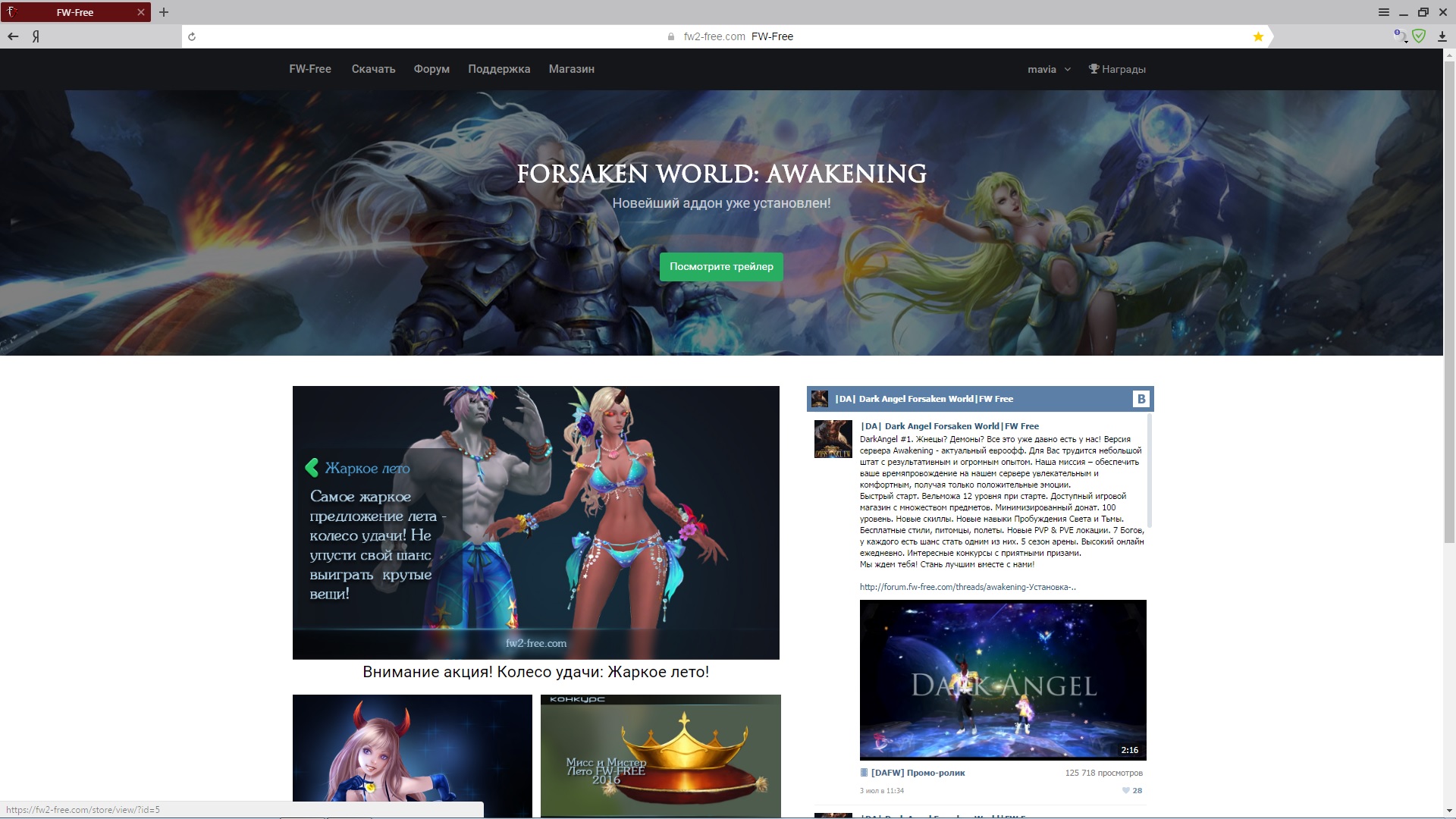Viewport: 1456px width, 819px height.
Task: Open the browser downloads icon
Action: pyautogui.click(x=1442, y=36)
